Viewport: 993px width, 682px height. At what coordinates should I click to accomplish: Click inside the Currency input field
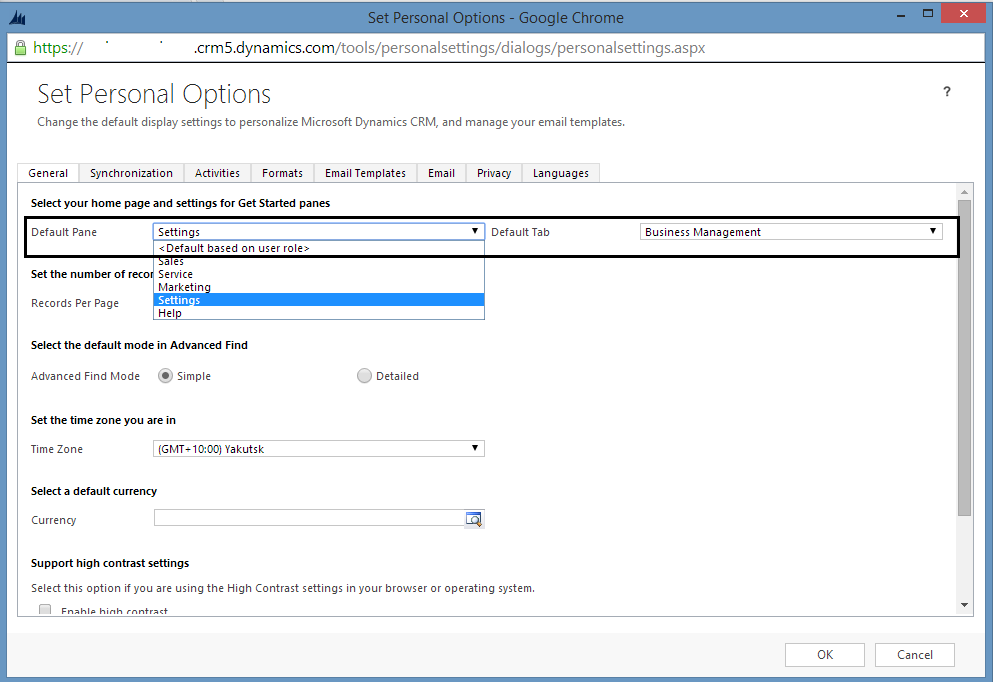coord(308,519)
